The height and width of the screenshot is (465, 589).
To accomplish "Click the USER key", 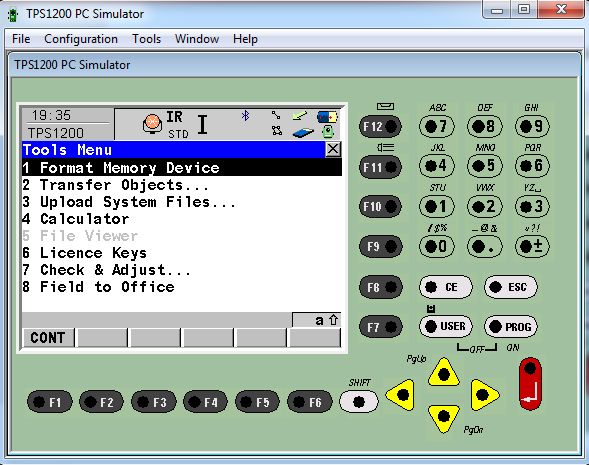I will [x=446, y=326].
